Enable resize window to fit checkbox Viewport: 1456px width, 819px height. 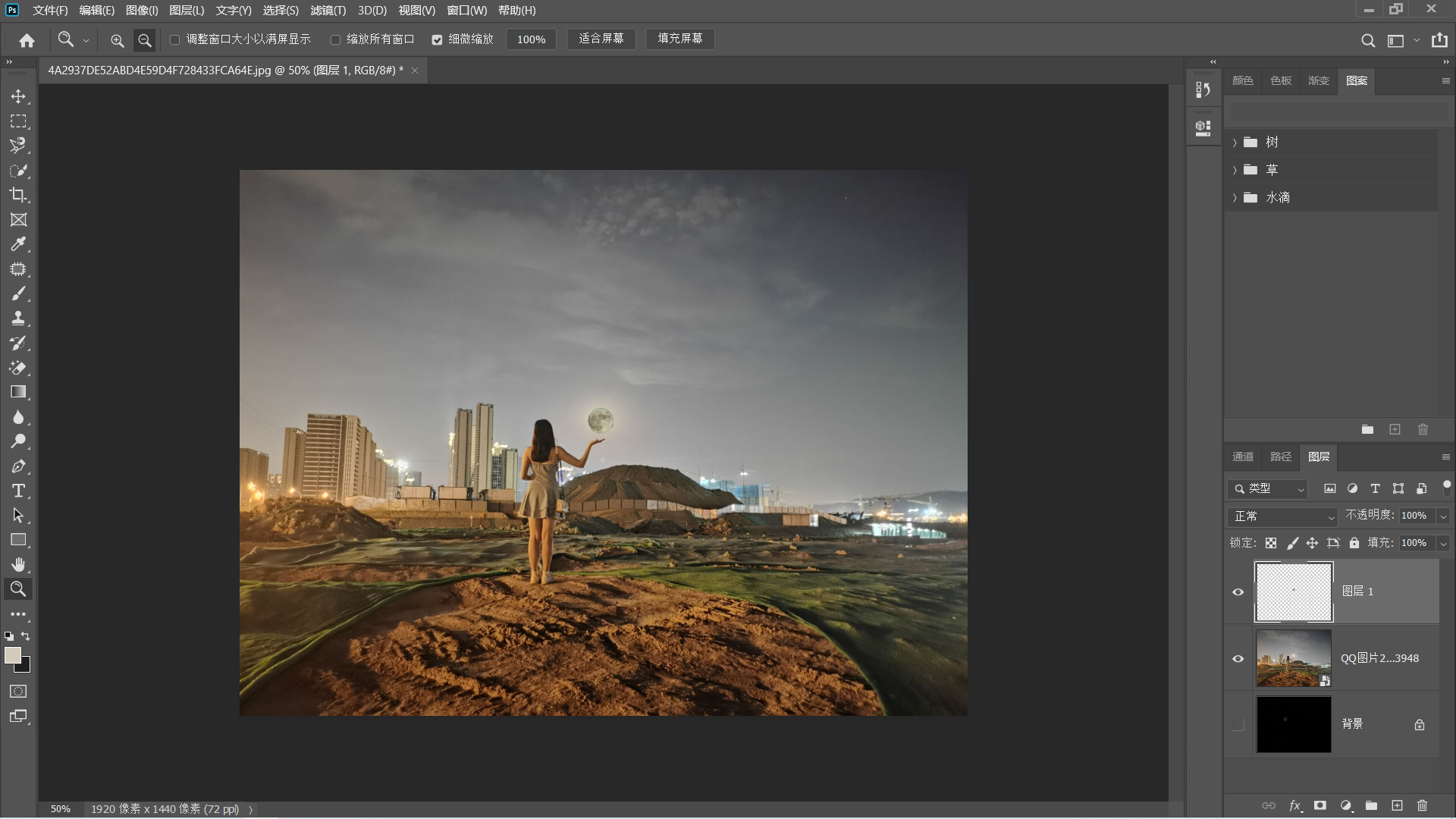click(x=175, y=39)
